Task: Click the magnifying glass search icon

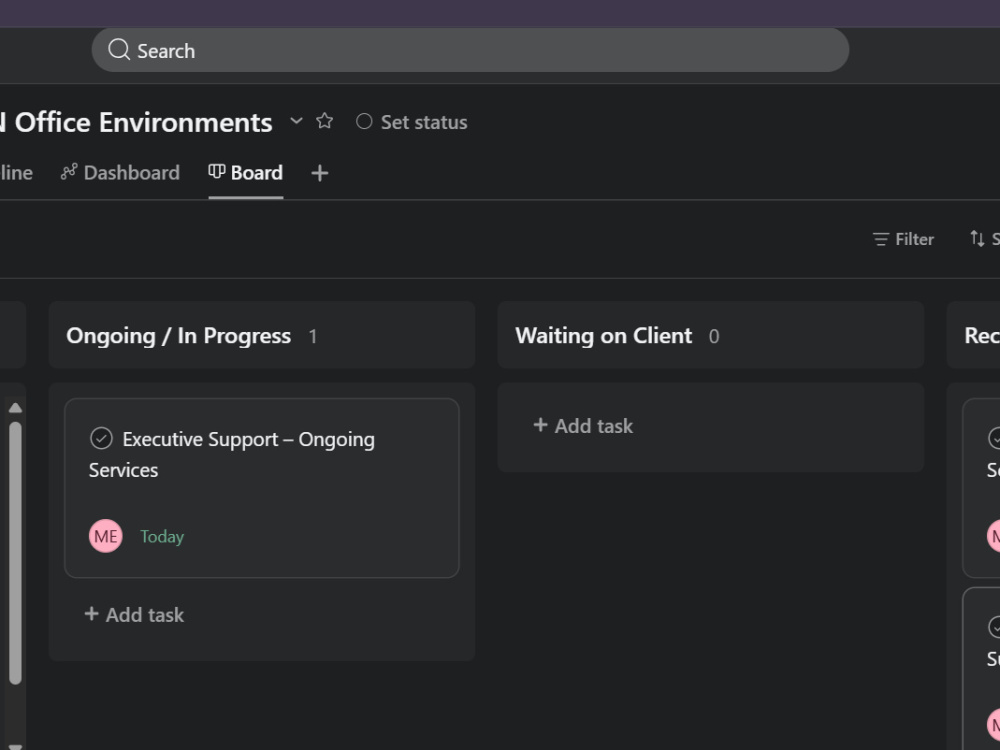Action: click(x=119, y=49)
